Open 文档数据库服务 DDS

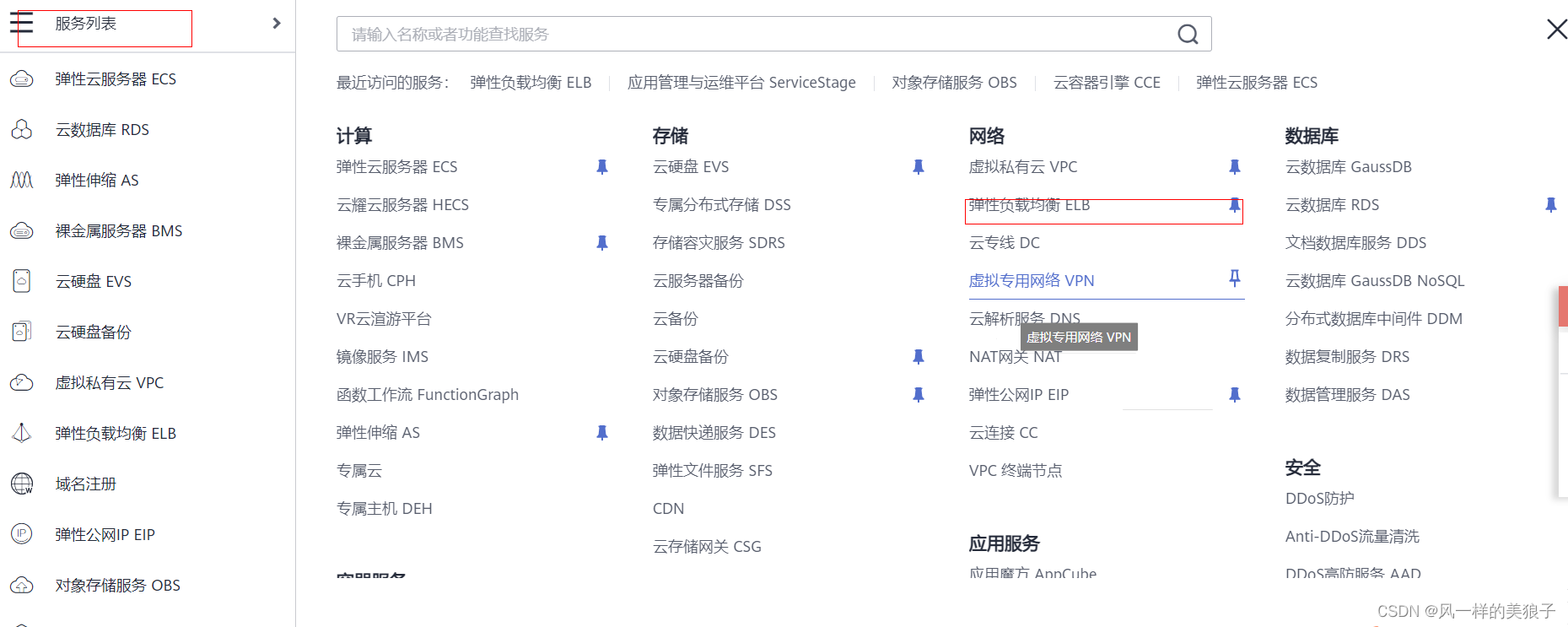pos(1356,243)
